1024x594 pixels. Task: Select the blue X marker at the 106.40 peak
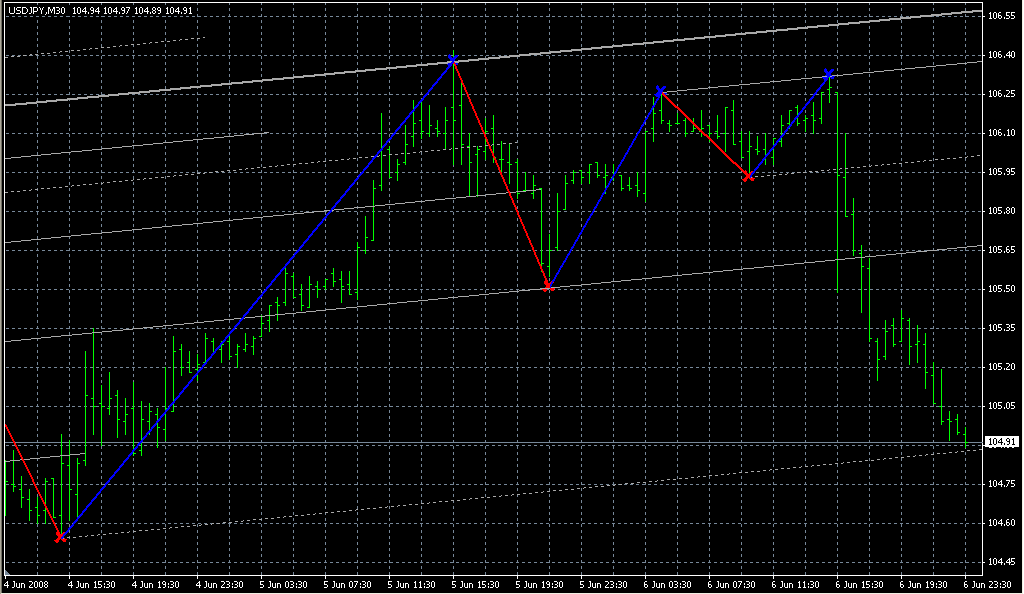(453, 61)
